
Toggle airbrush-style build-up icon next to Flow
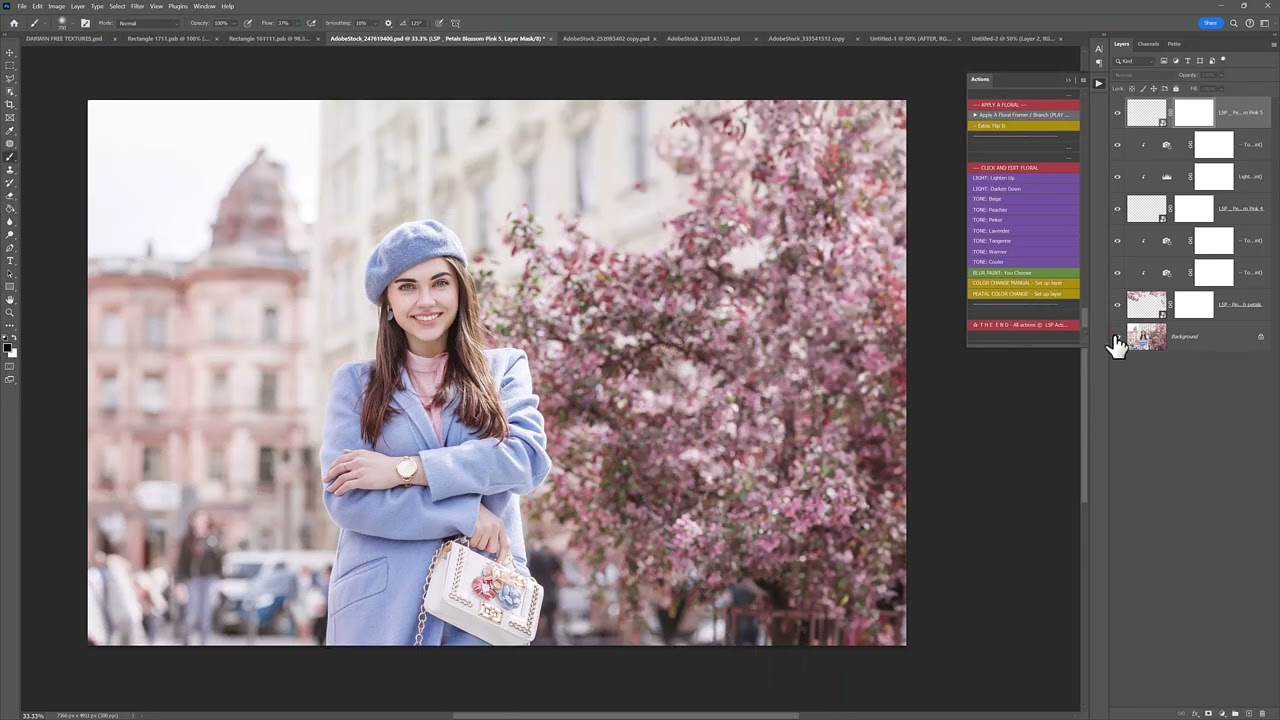pyautogui.click(x=311, y=23)
